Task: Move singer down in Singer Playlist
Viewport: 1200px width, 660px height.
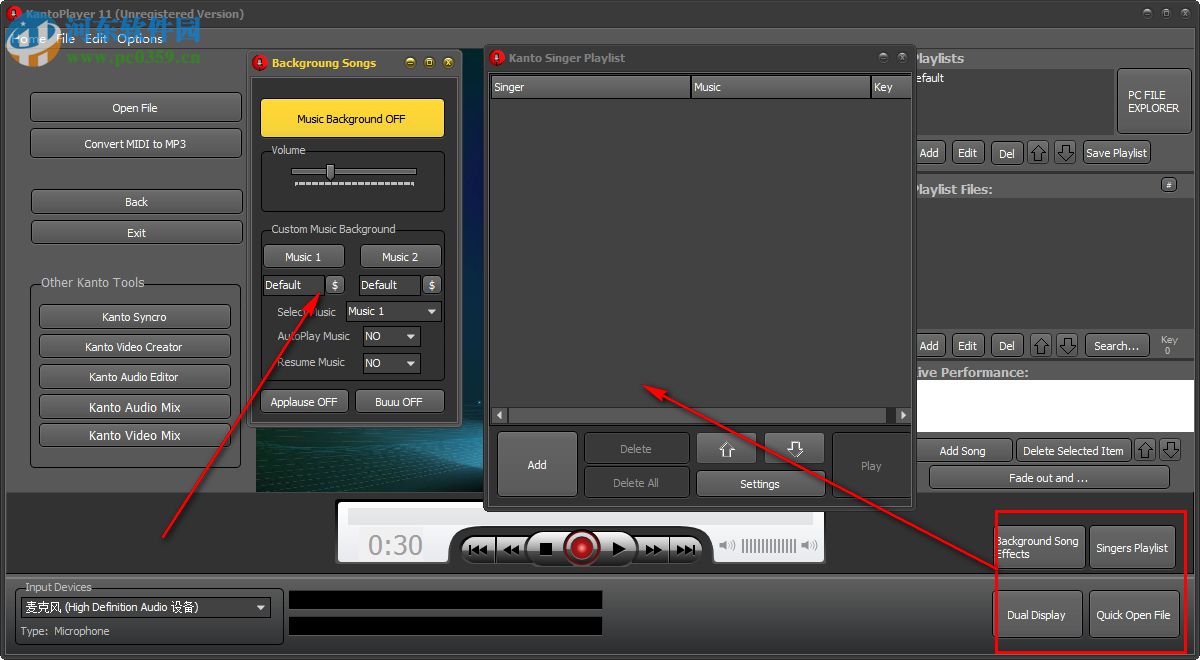Action: point(795,449)
